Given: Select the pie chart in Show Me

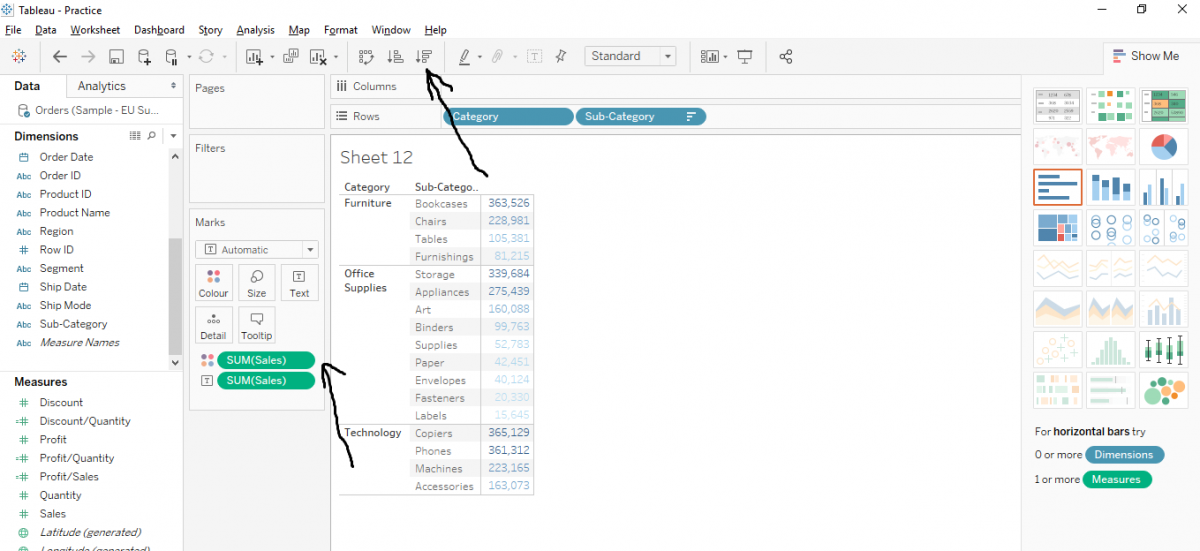Looking at the screenshot, I should point(1164,146).
